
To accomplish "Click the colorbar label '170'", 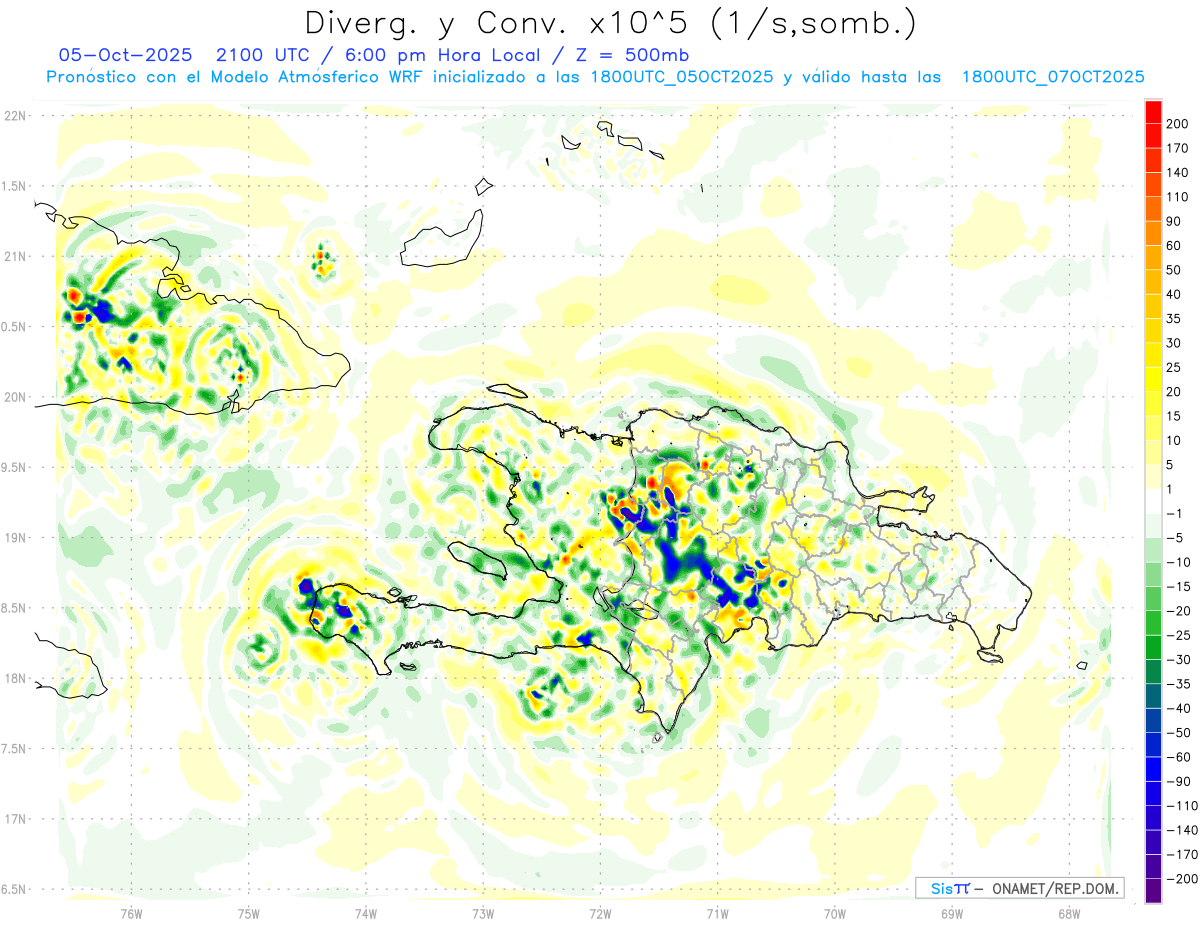I will [x=1178, y=148].
